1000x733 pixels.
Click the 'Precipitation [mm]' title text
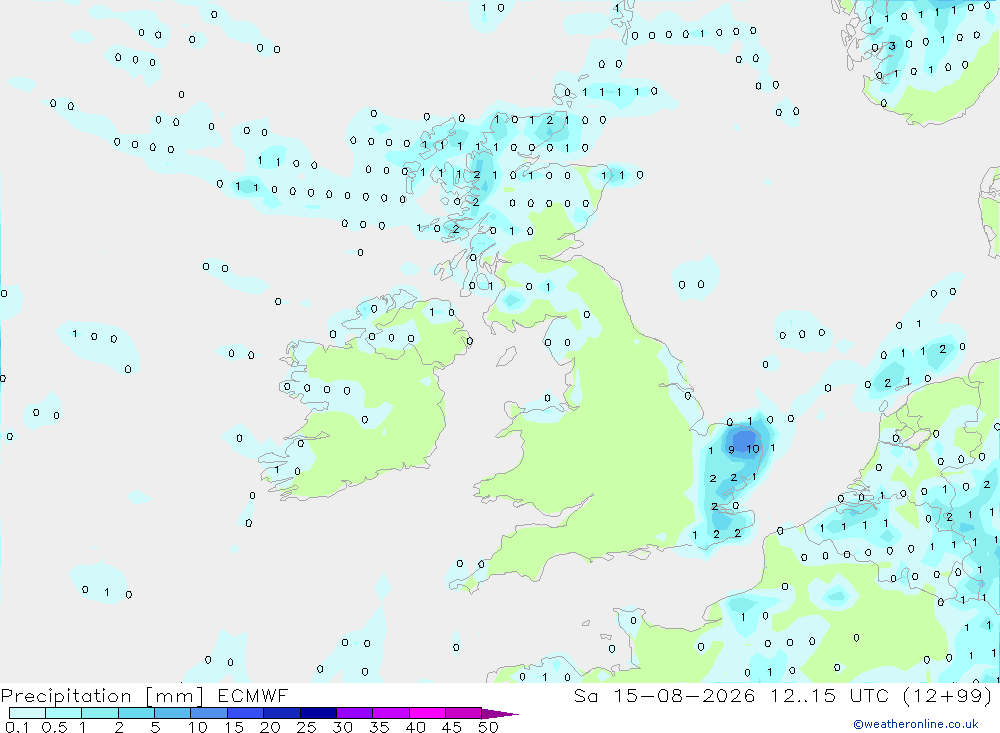tap(102, 696)
